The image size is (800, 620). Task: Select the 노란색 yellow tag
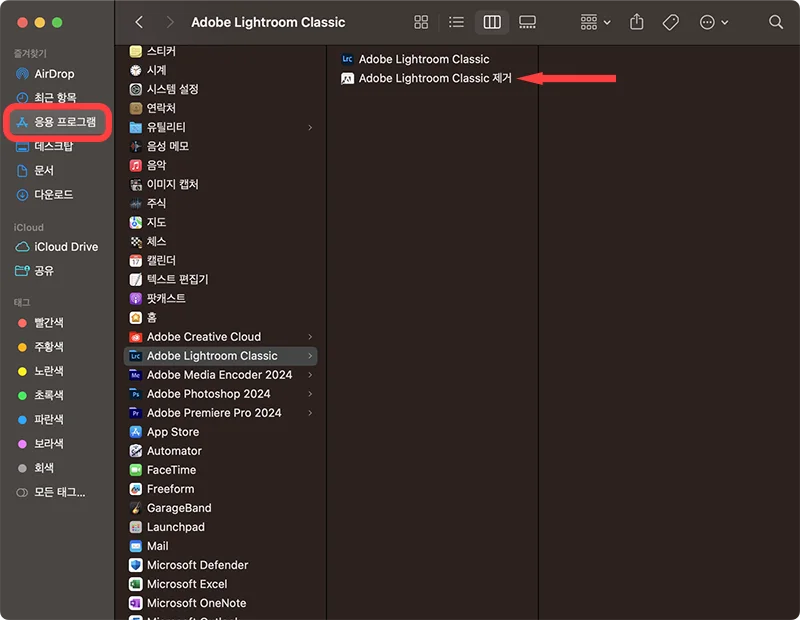41,371
